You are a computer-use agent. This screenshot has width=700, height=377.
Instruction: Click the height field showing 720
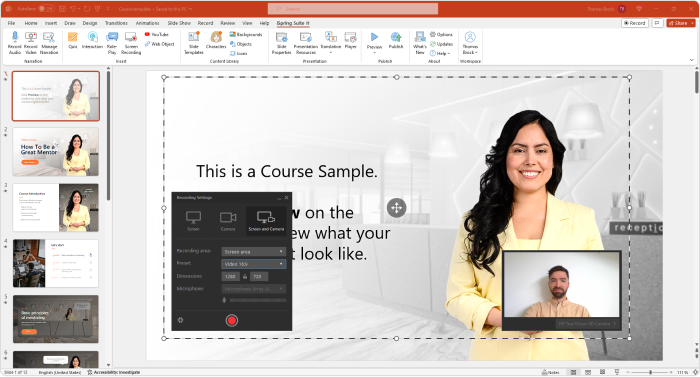coord(259,276)
